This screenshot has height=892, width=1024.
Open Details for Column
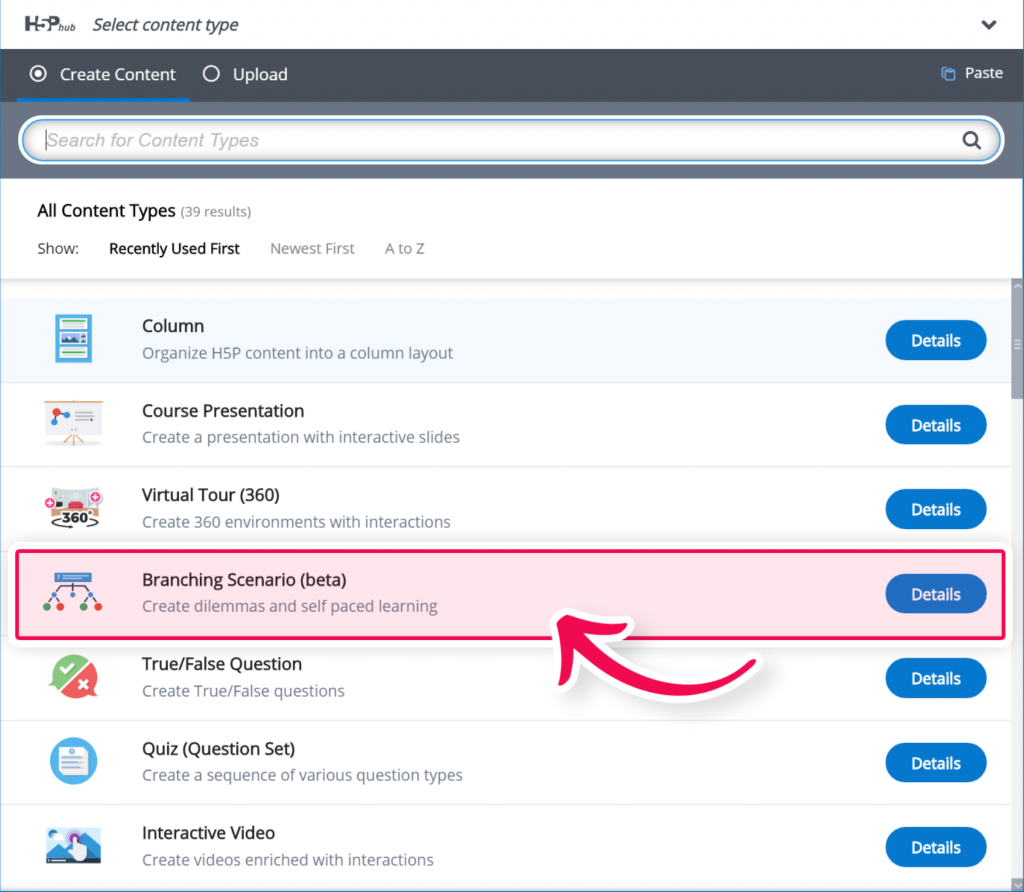[935, 340]
